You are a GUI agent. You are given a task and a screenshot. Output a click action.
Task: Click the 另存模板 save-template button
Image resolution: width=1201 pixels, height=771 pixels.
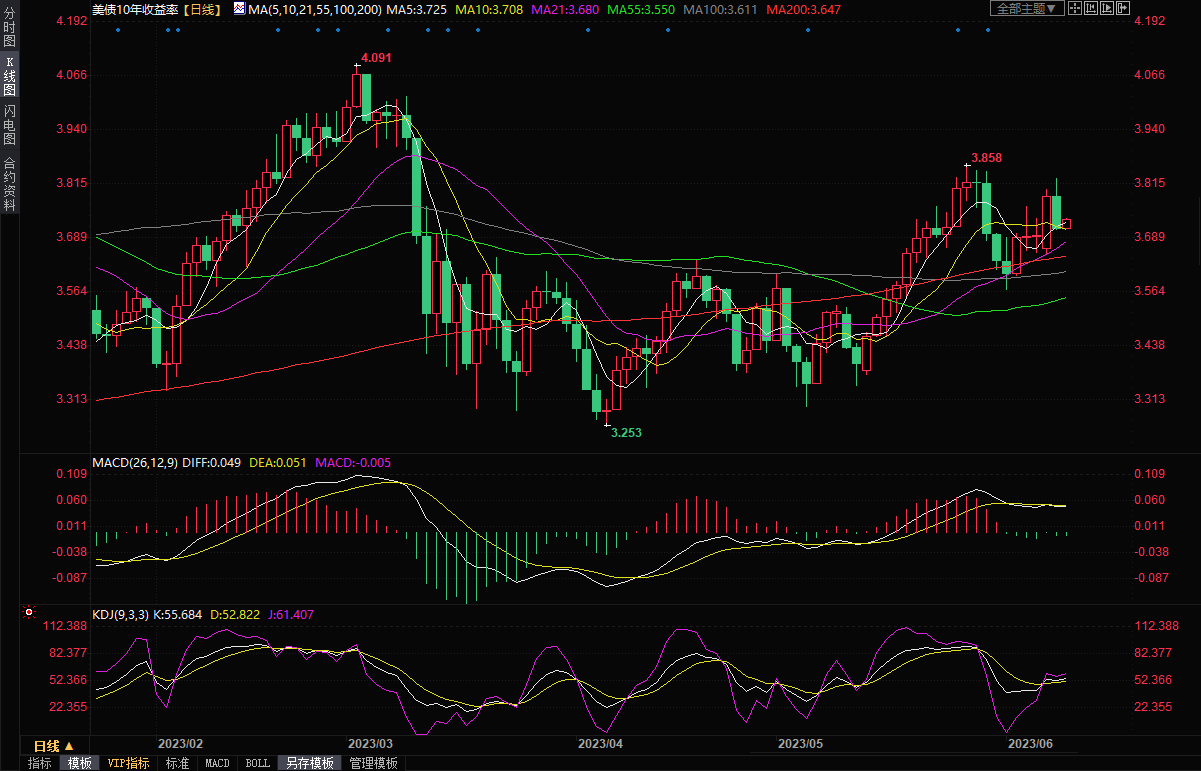click(309, 763)
